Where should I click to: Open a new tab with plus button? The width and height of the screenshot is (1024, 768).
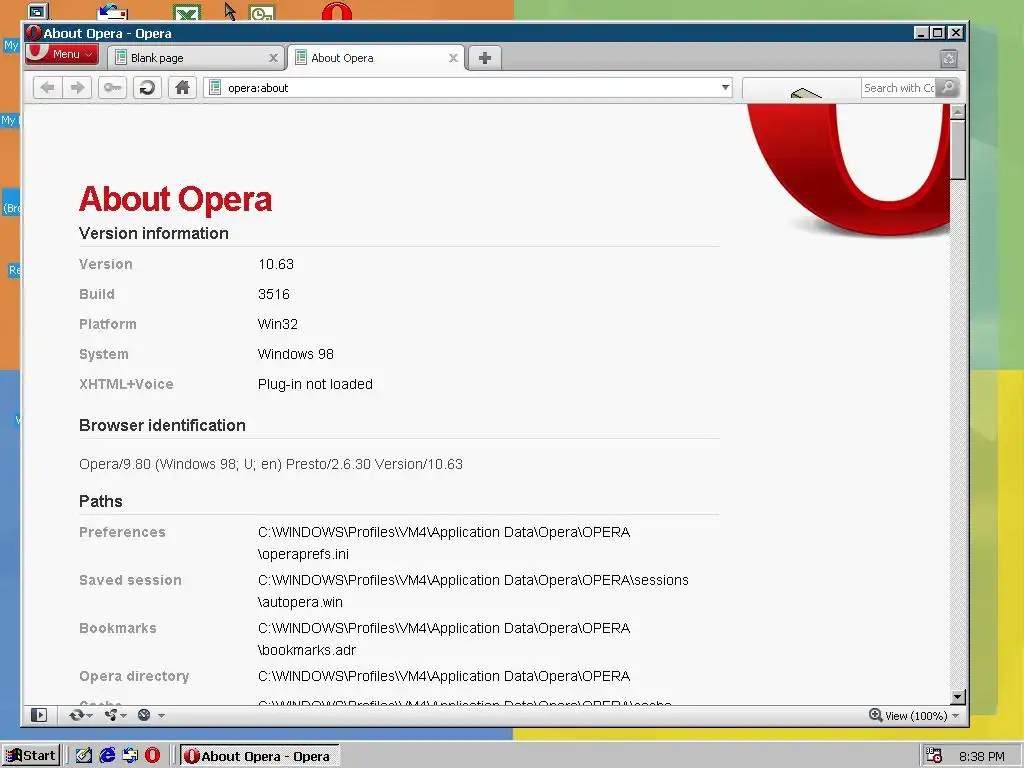point(485,58)
